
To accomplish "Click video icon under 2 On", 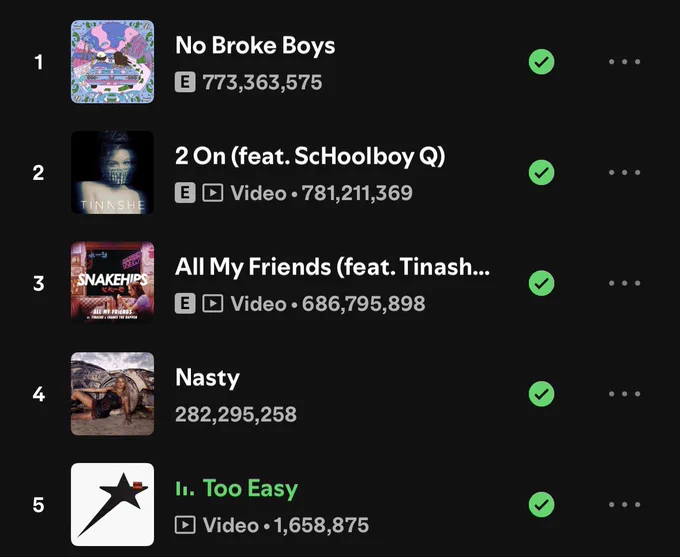I will click(x=212, y=193).
